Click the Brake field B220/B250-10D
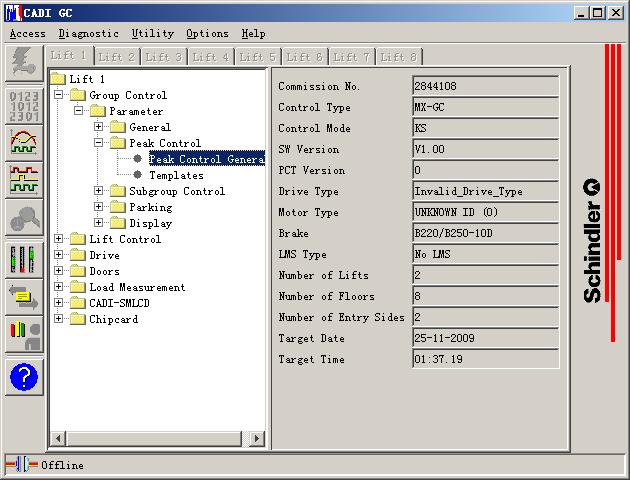The height and width of the screenshot is (480, 630). (x=485, y=233)
